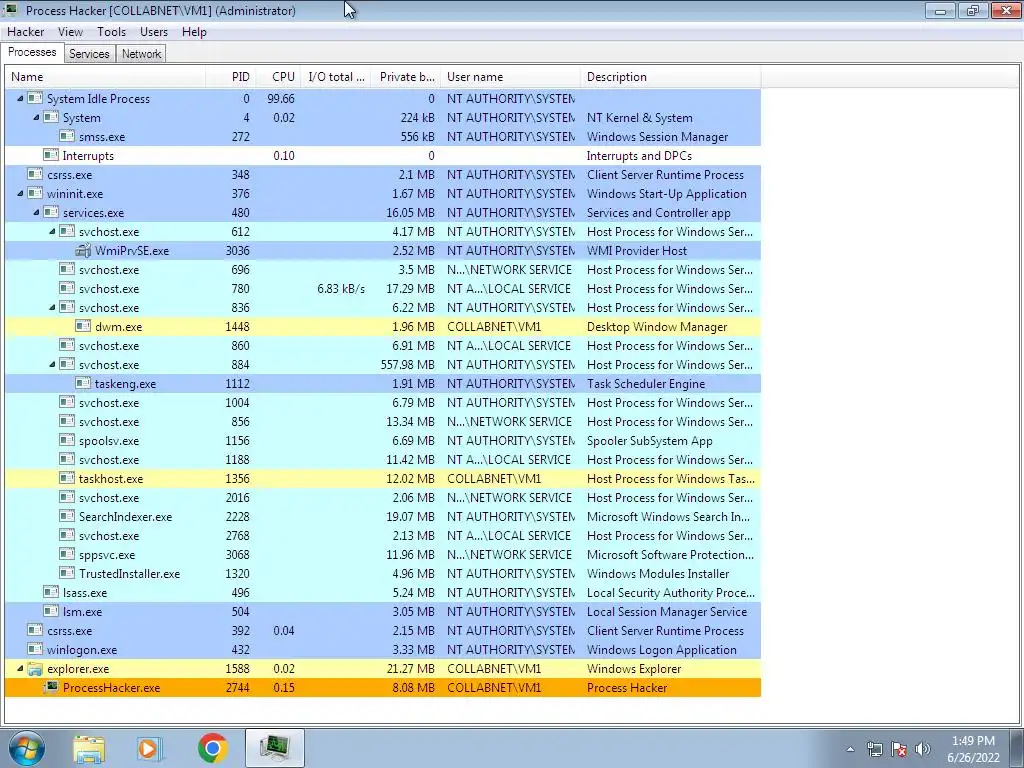
Task: Click the taskeng.exe process icon
Action: click(83, 383)
